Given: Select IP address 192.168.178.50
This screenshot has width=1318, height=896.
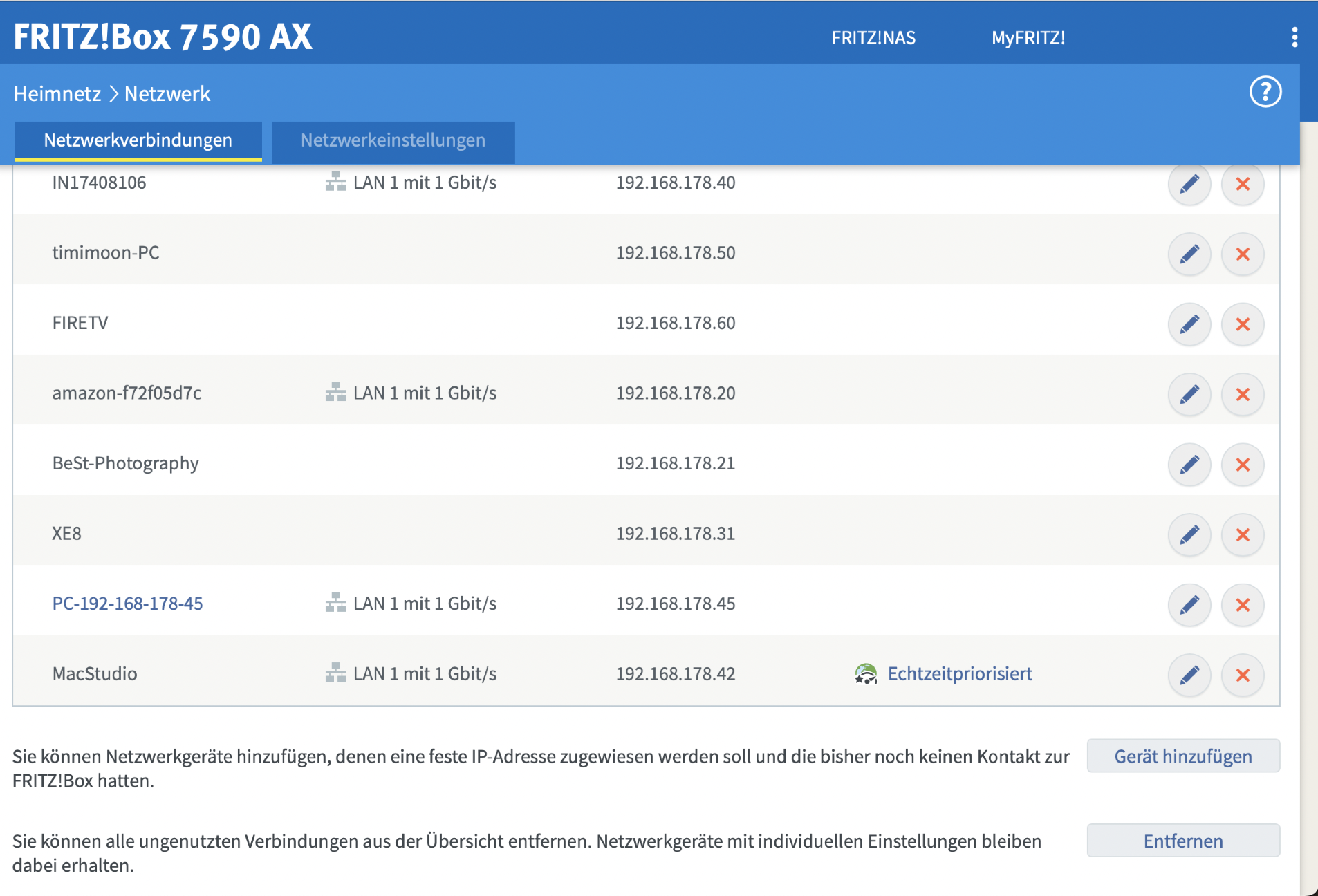Looking at the screenshot, I should [676, 252].
